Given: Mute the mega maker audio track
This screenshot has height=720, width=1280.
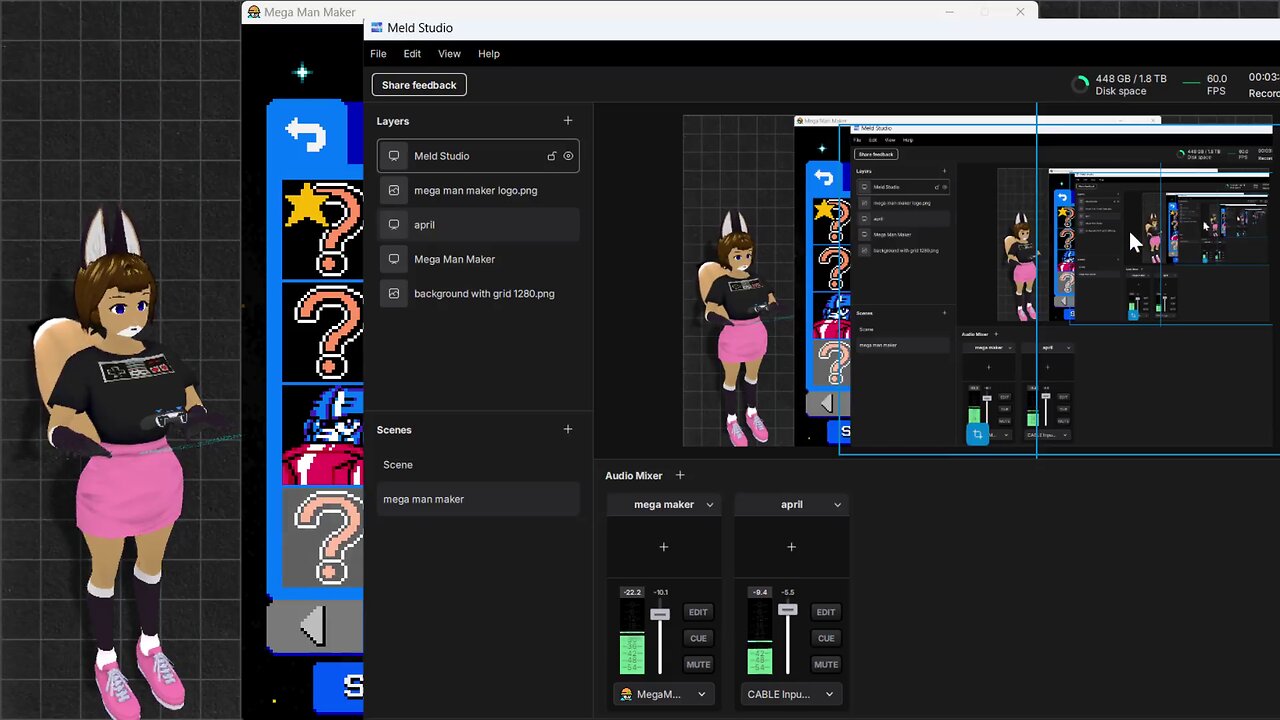Looking at the screenshot, I should tap(698, 664).
